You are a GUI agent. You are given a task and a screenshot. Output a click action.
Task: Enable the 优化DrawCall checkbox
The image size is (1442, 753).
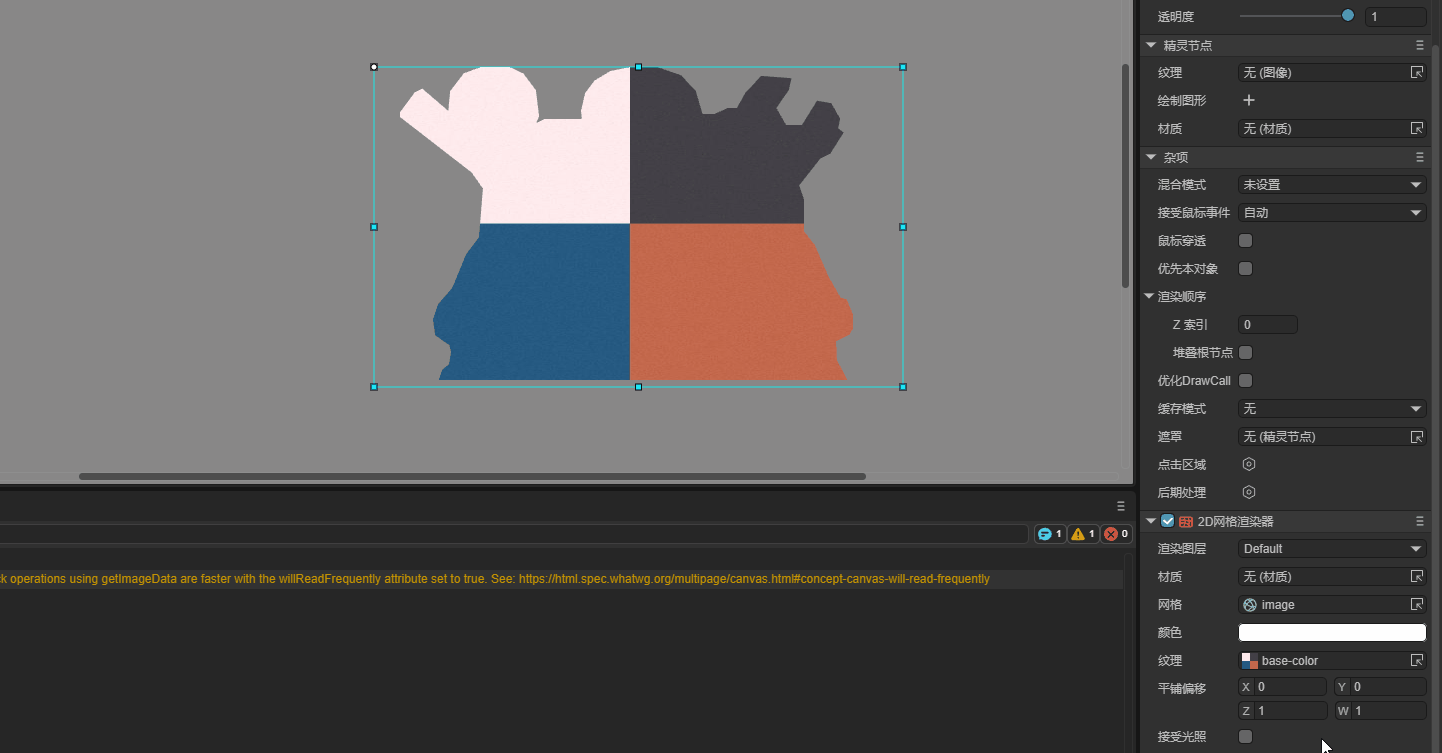[1245, 380]
